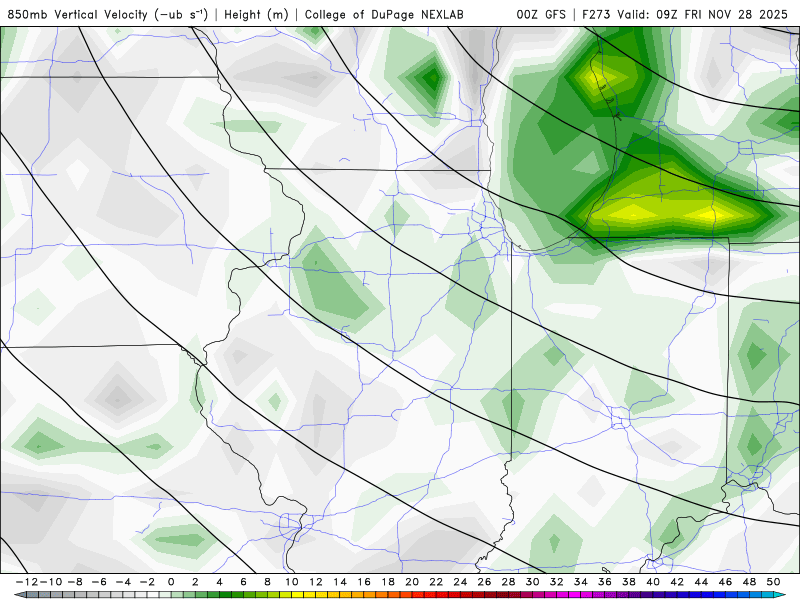Image resolution: width=800 pixels, height=600 pixels.
Task: Click the '40' color scale label
Action: [x=653, y=582]
